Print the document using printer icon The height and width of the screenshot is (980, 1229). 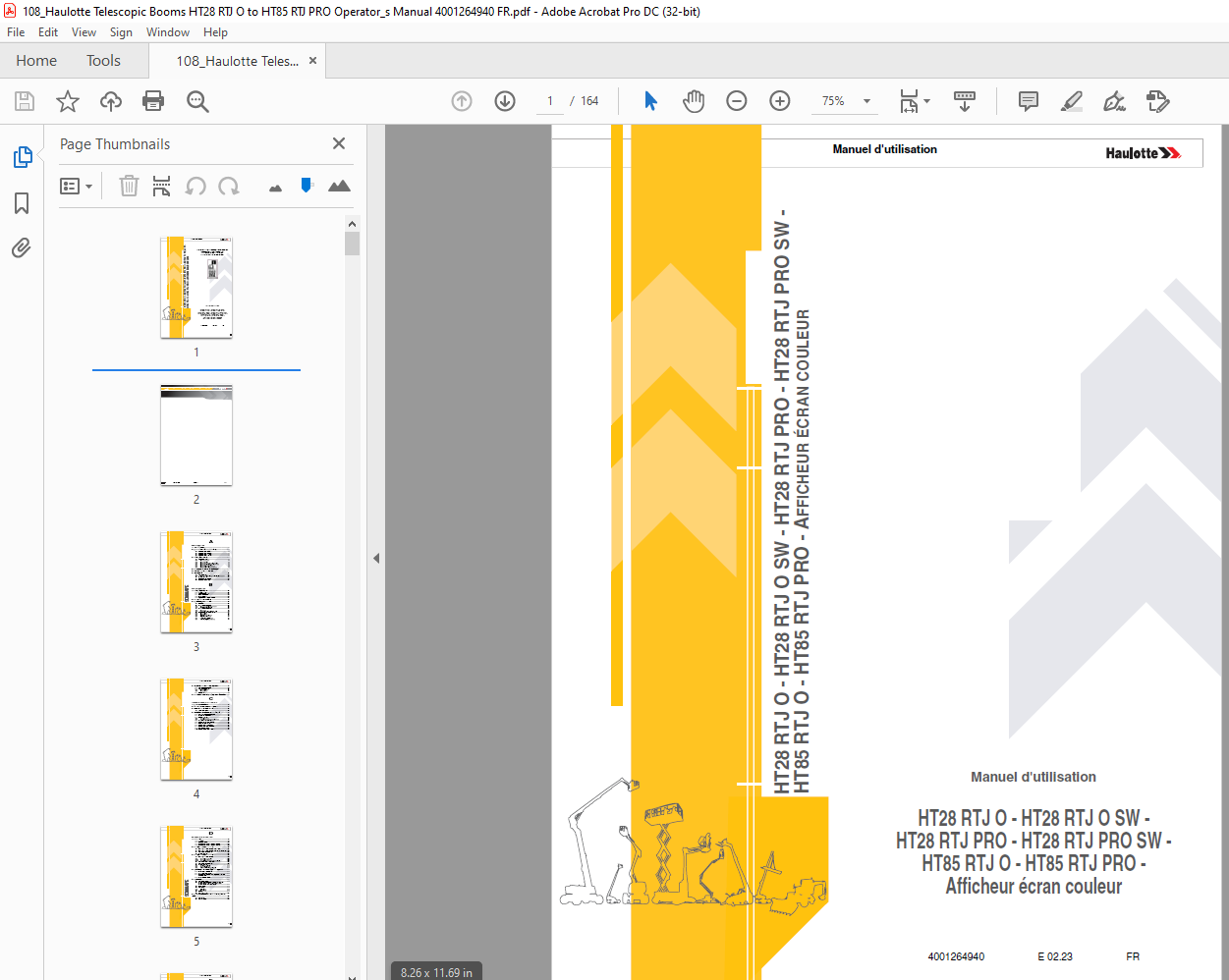[153, 101]
